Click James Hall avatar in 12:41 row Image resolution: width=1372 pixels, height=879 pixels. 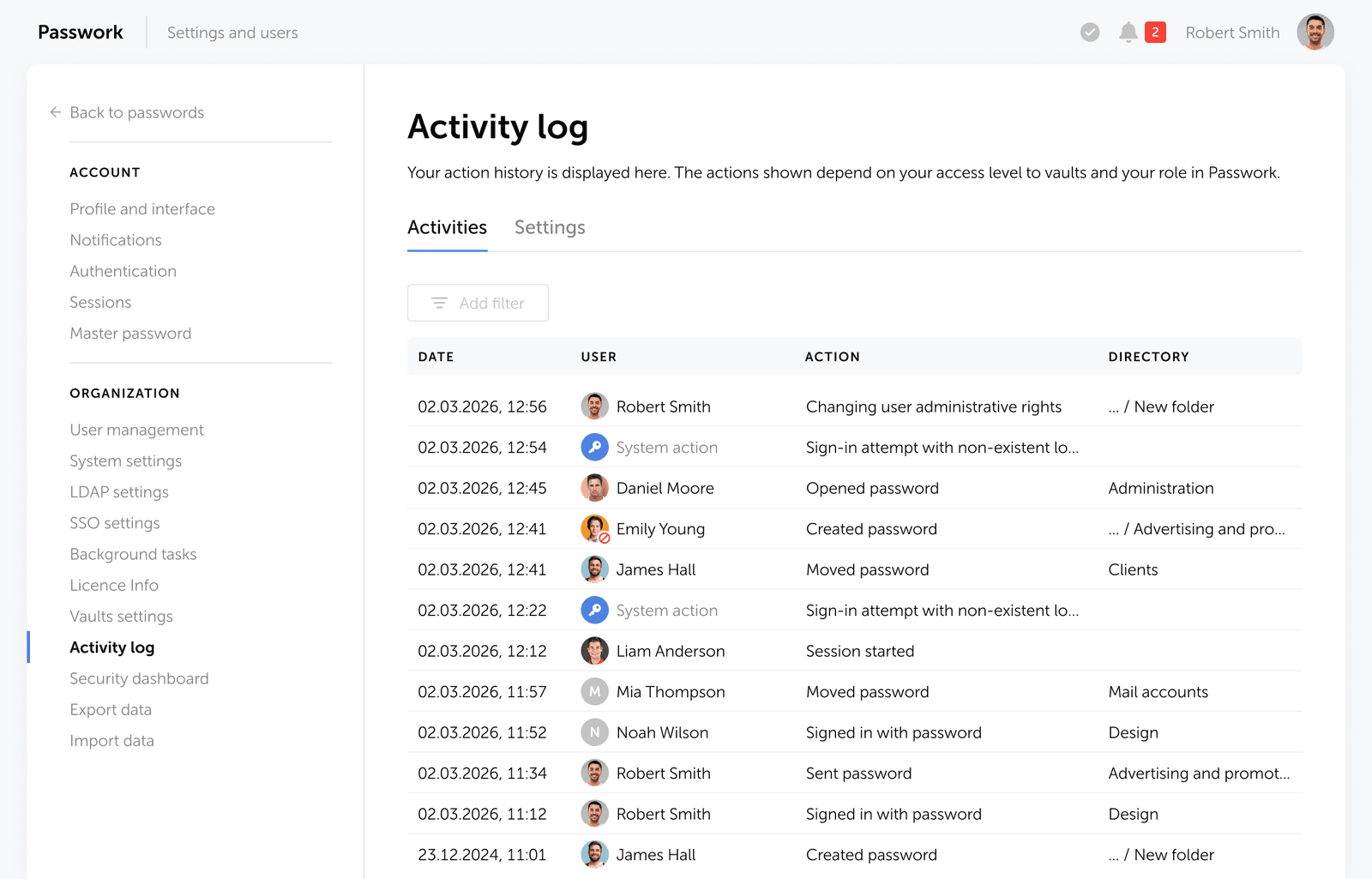tap(594, 569)
